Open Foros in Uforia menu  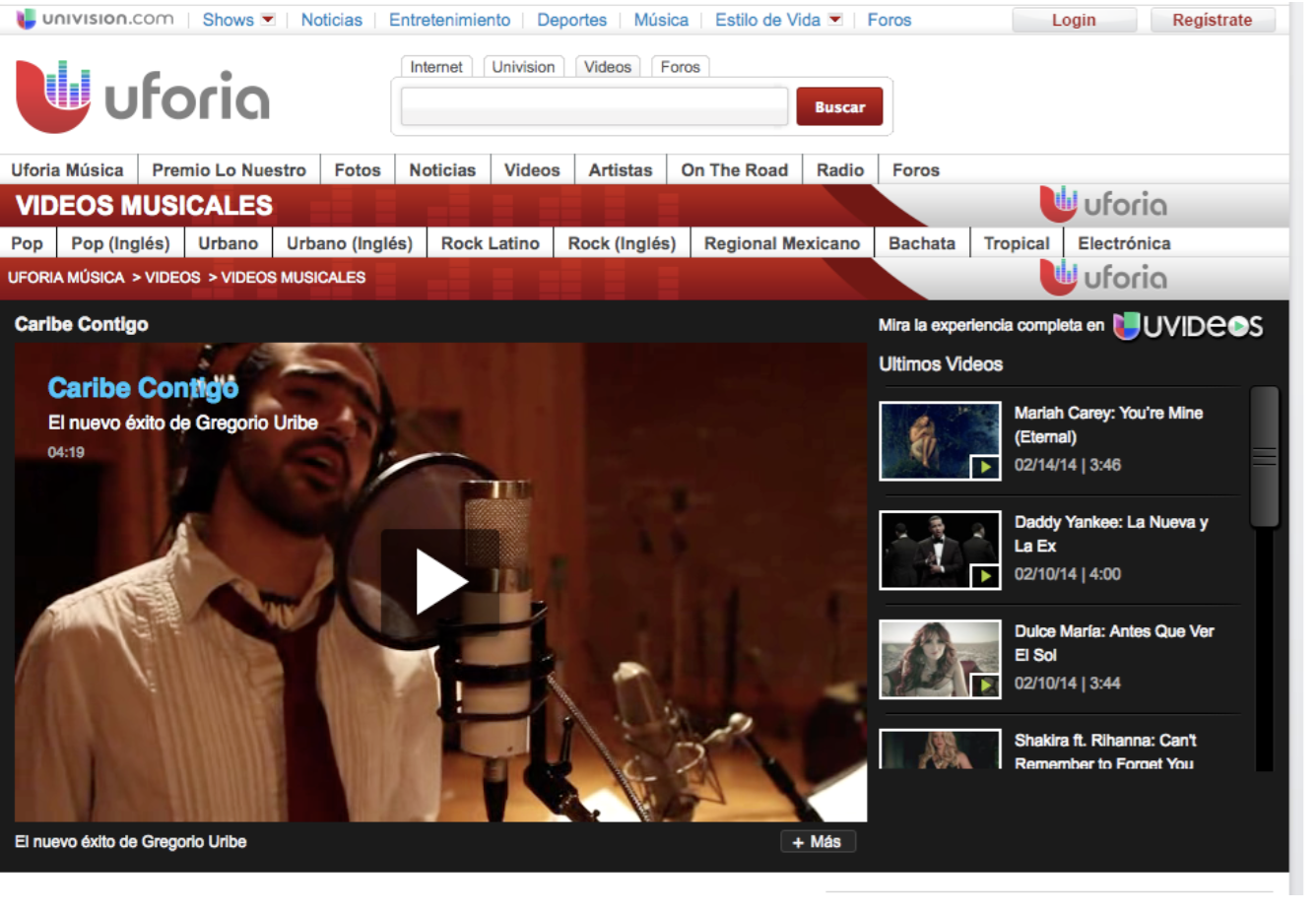(x=915, y=169)
